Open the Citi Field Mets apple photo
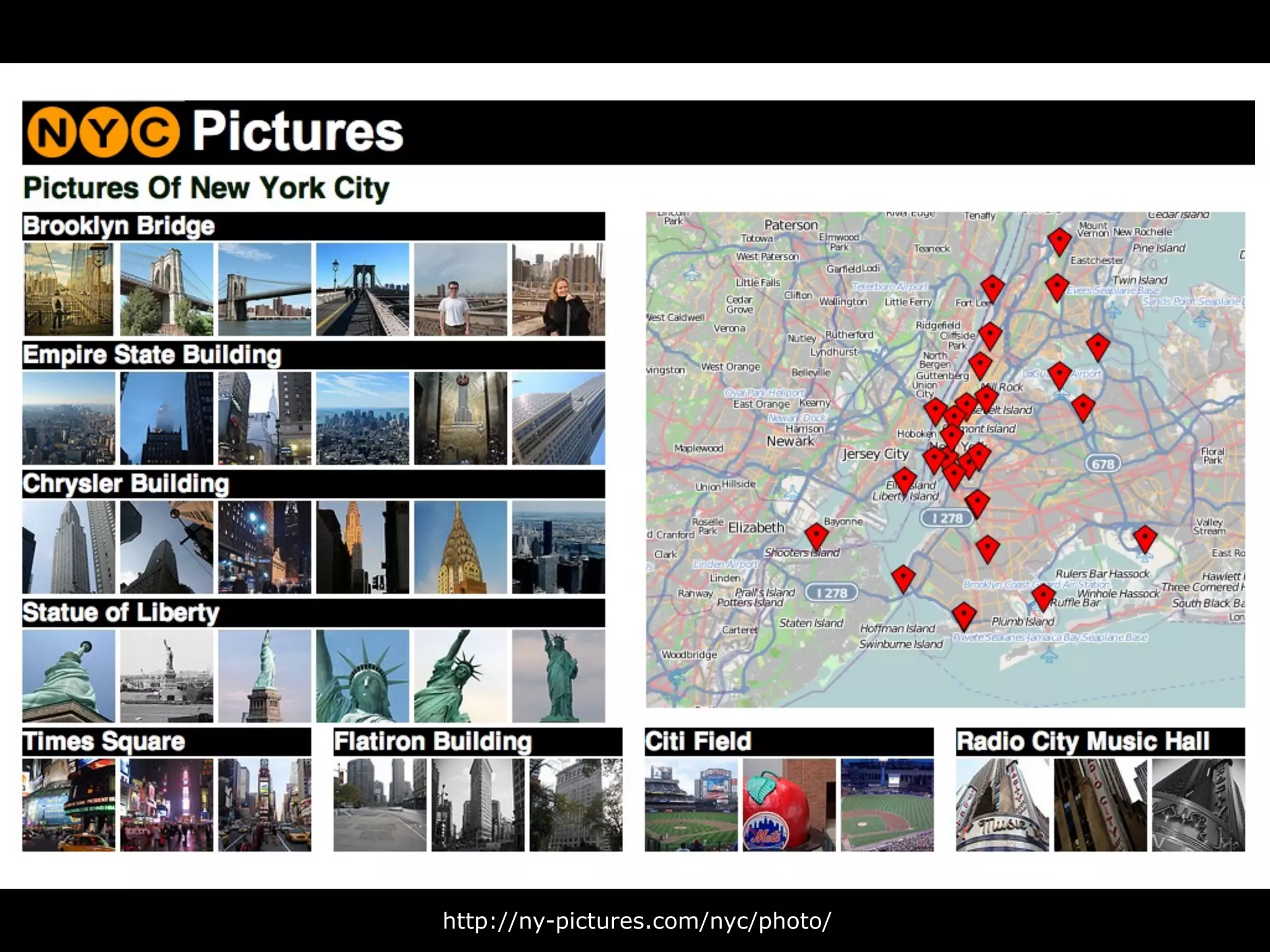The image size is (1270, 952). [x=789, y=805]
